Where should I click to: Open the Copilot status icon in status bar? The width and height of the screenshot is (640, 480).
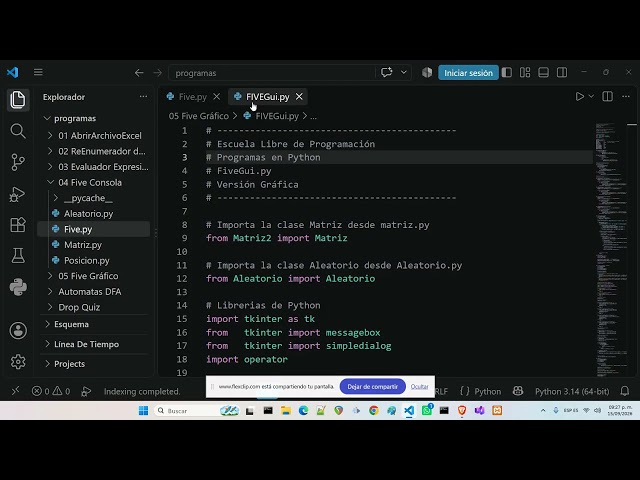(518, 391)
